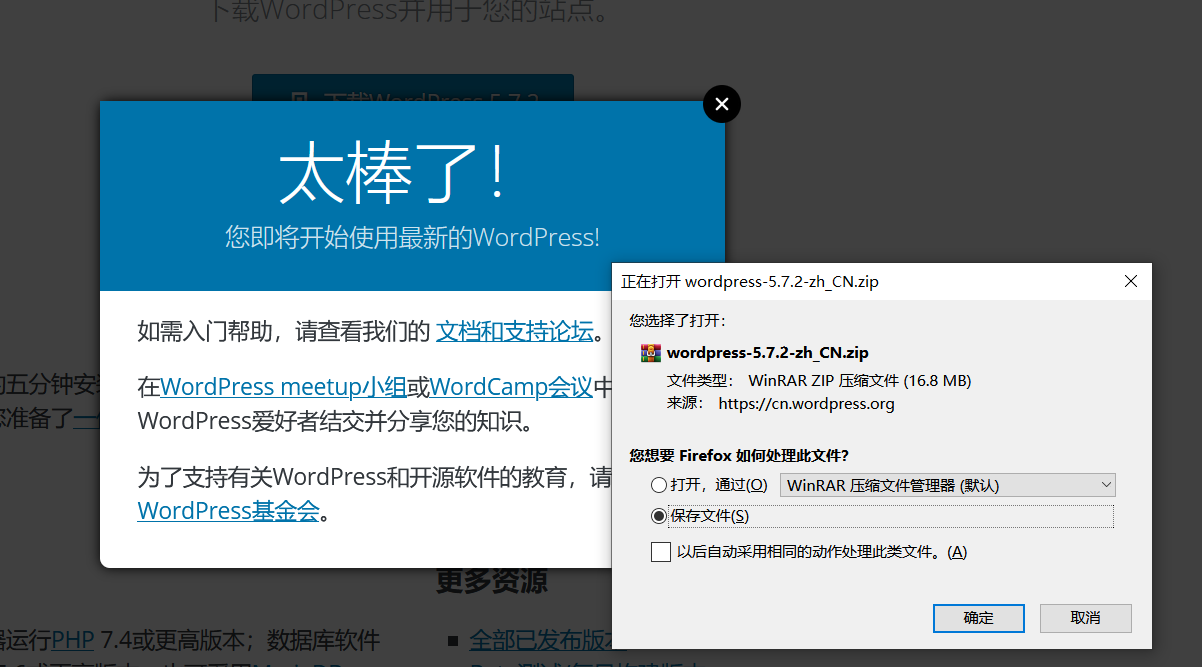1202x667 pixels.
Task: Click the dropdown arrow next to WinRAR option
Action: pyautogui.click(x=1105, y=484)
